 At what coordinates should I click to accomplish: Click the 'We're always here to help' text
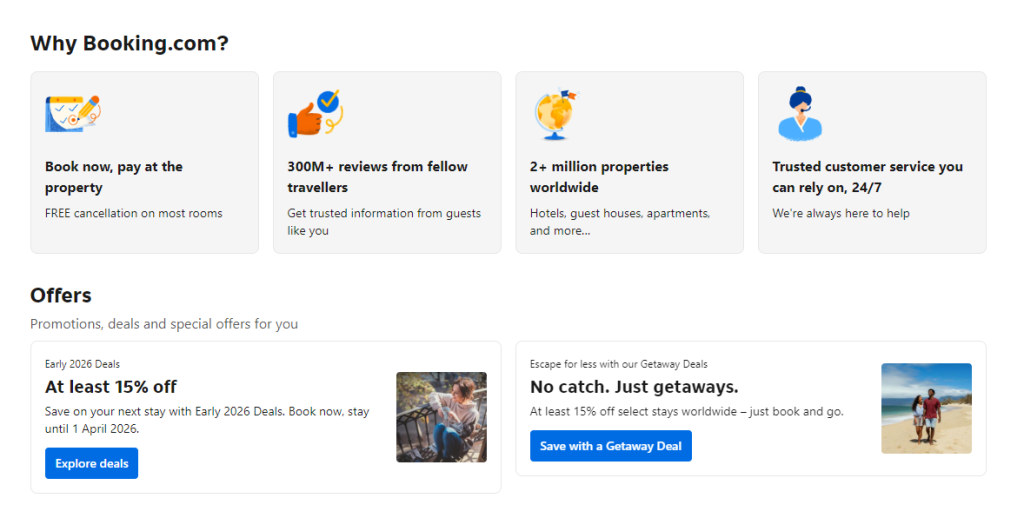coord(840,213)
